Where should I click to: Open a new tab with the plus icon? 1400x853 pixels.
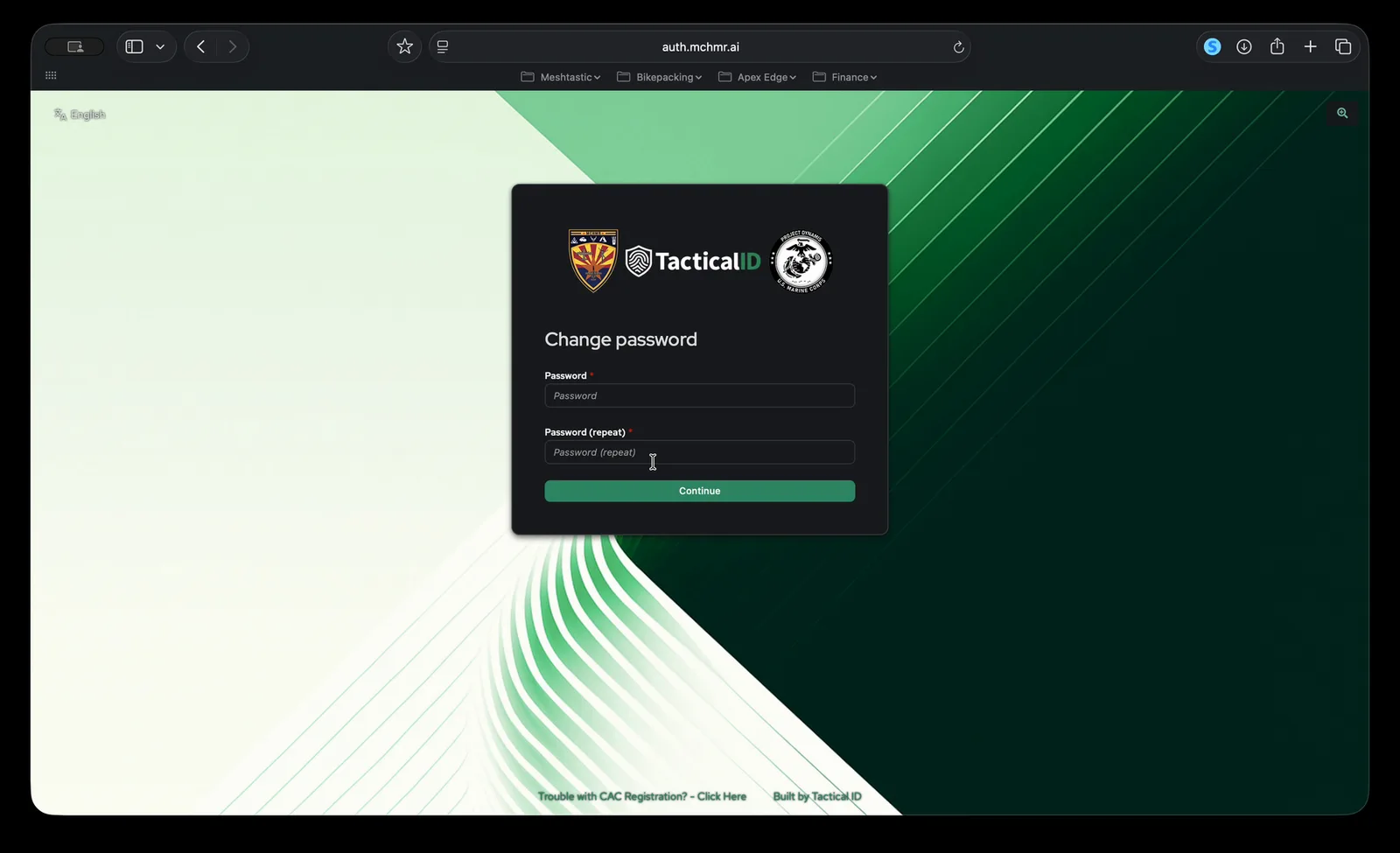(1310, 46)
